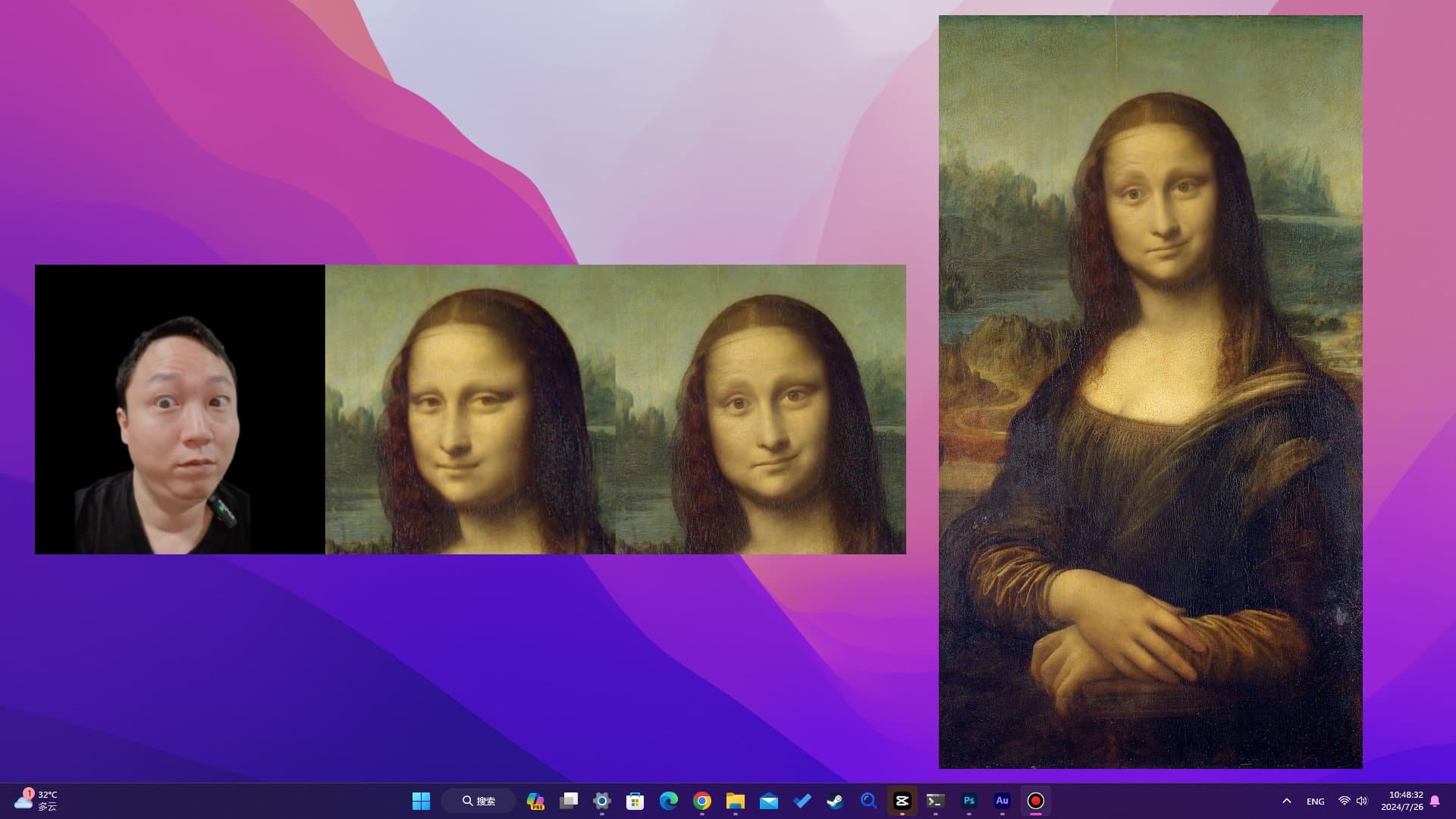Launch Microsoft Edge browser
1456x819 pixels.
coord(669,801)
